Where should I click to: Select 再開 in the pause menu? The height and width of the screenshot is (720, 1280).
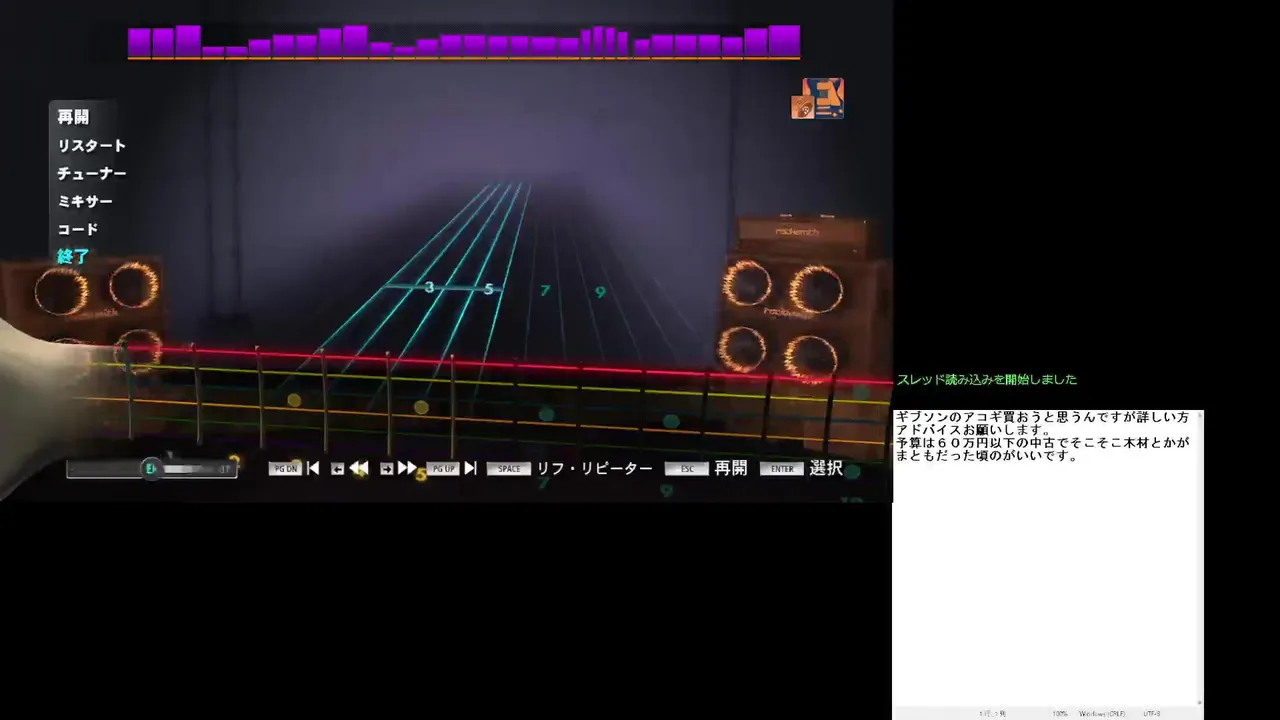[73, 117]
